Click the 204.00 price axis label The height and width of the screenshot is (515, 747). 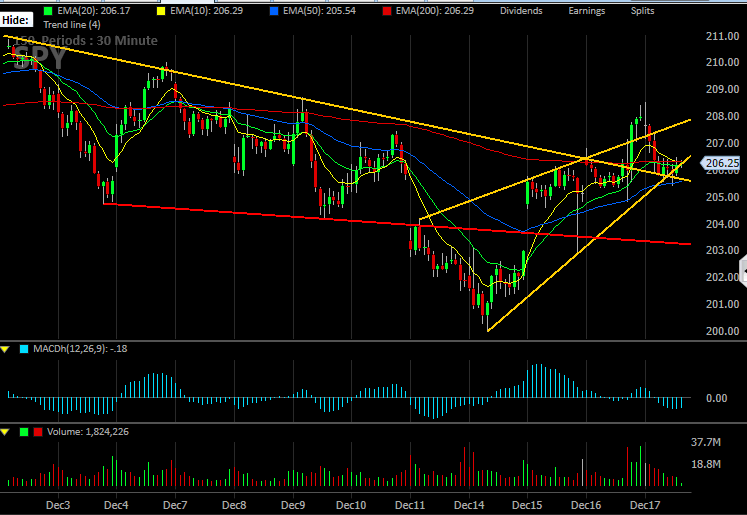[722, 224]
